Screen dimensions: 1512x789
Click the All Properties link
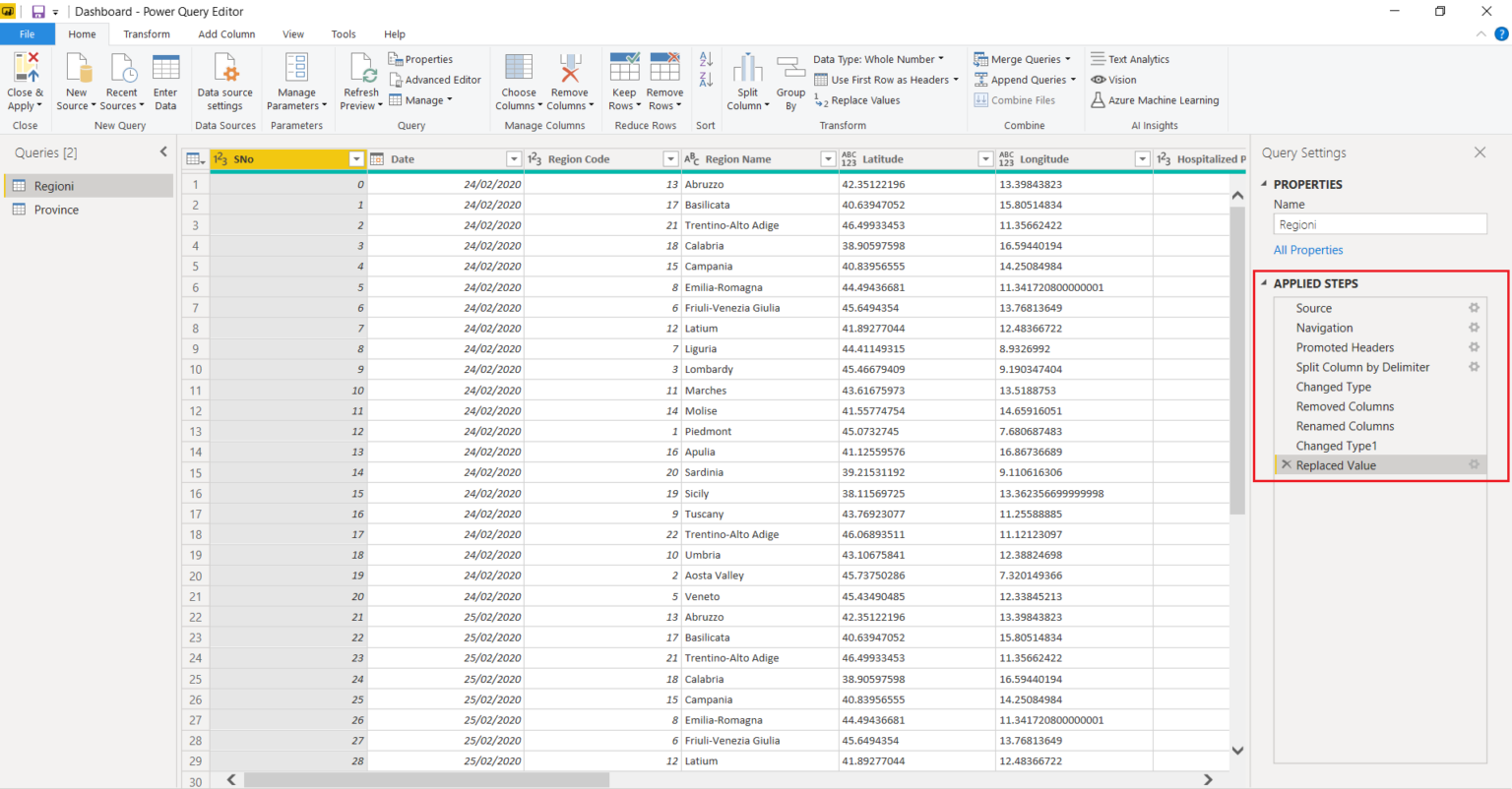point(1308,250)
